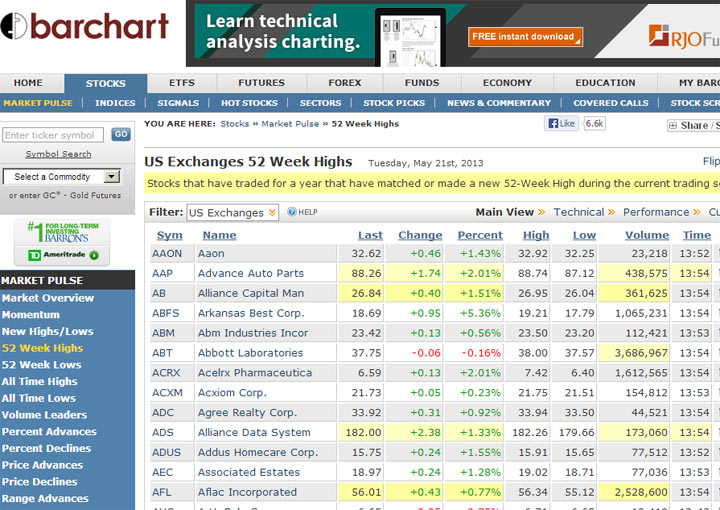The image size is (720, 510).
Task: Open 52 Week Lows in sidebar
Action: (x=41, y=365)
